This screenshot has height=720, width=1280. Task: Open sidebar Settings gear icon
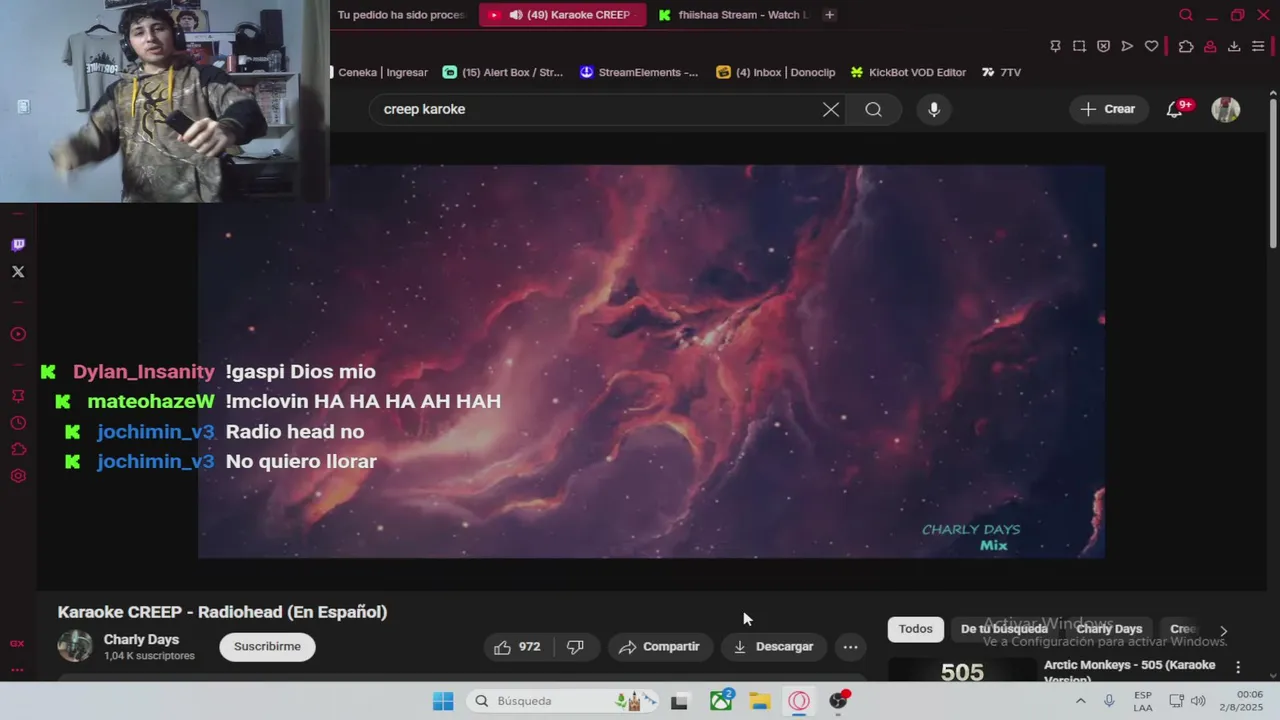(x=18, y=476)
